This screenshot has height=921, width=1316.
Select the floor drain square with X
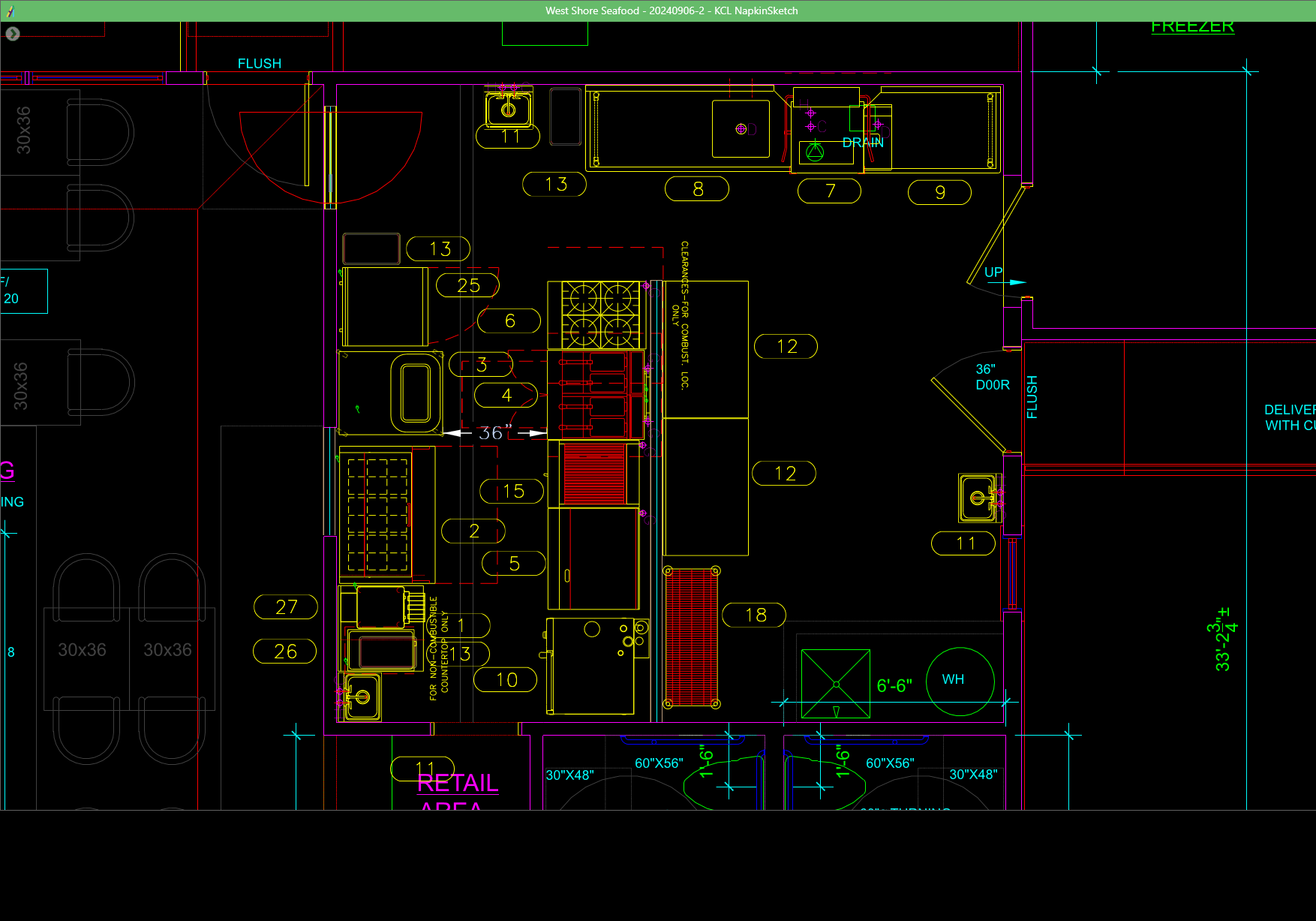[835, 684]
